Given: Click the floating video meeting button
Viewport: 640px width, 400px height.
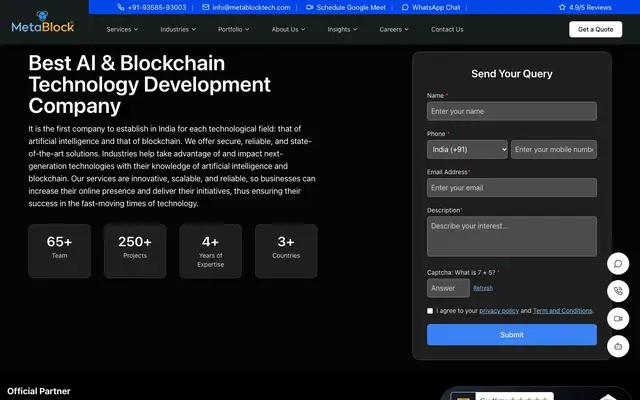Looking at the screenshot, I should [618, 319].
